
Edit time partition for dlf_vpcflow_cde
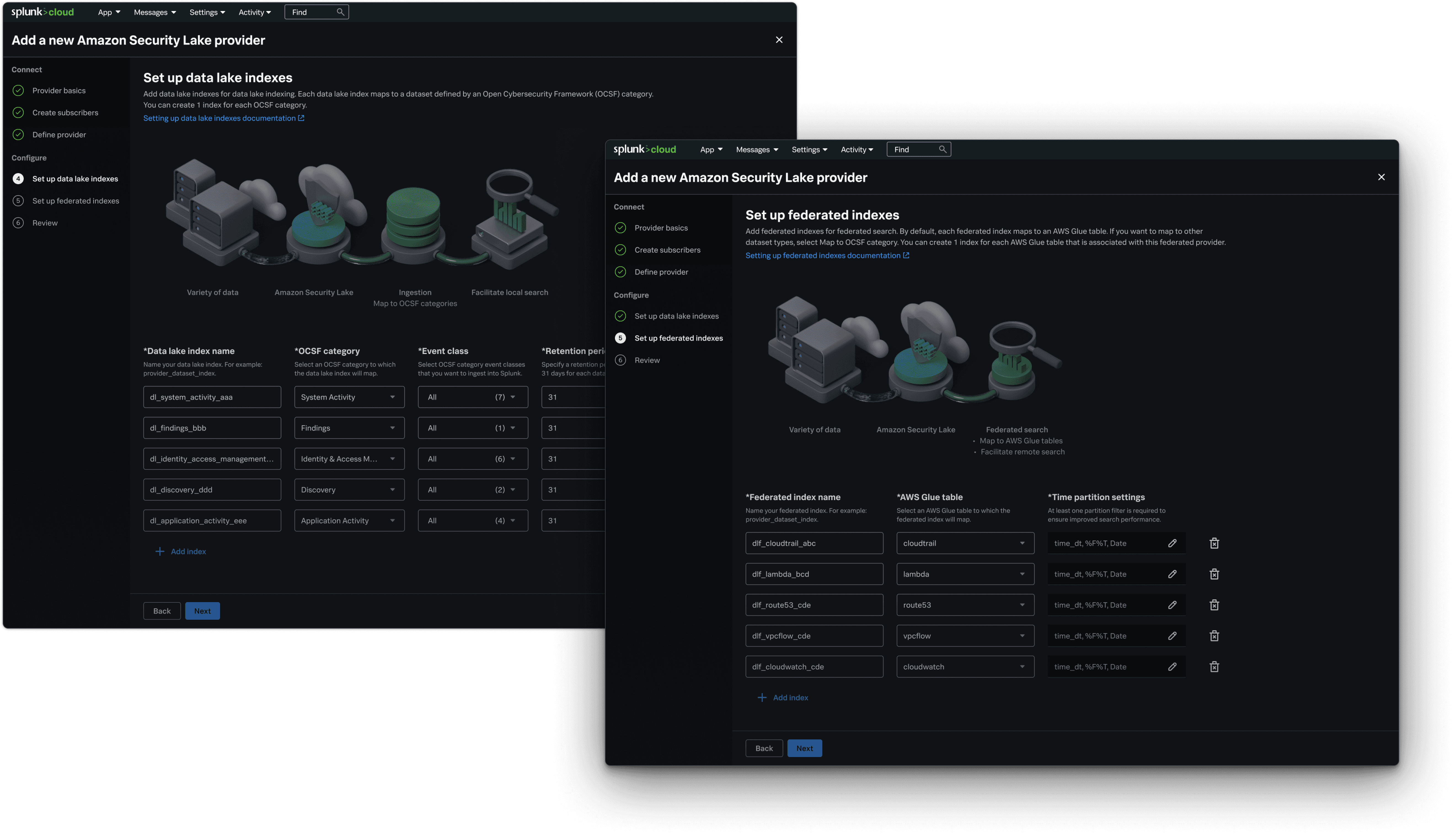coord(1172,636)
